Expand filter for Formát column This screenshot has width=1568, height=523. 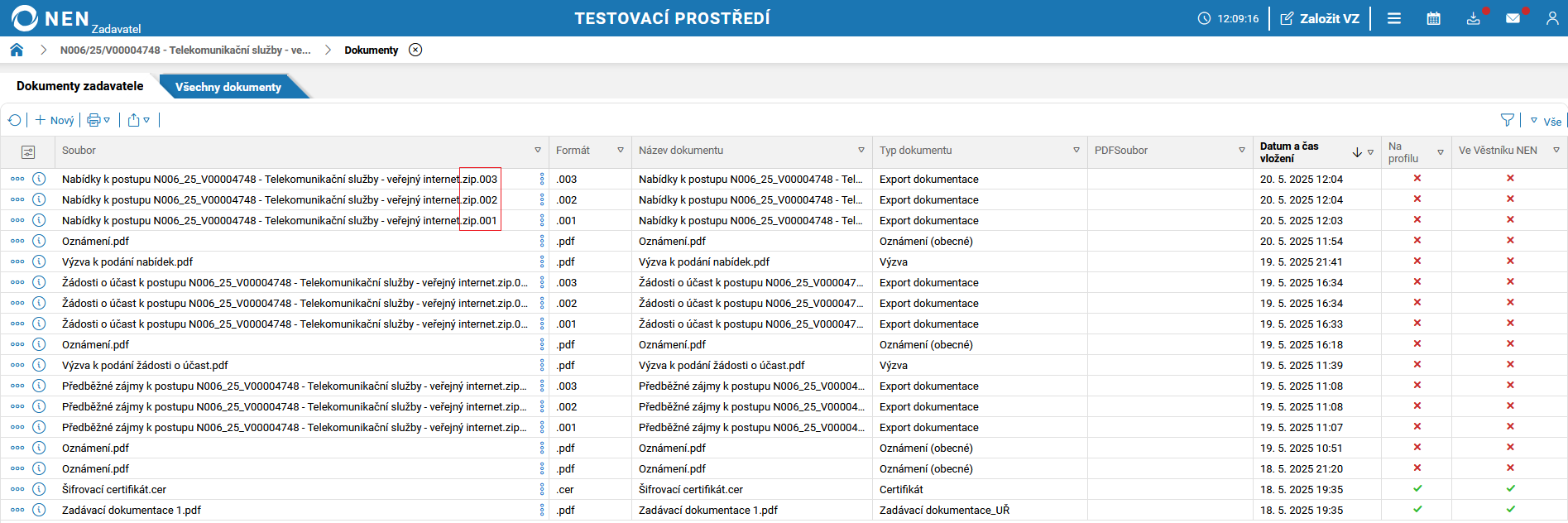coord(621,151)
